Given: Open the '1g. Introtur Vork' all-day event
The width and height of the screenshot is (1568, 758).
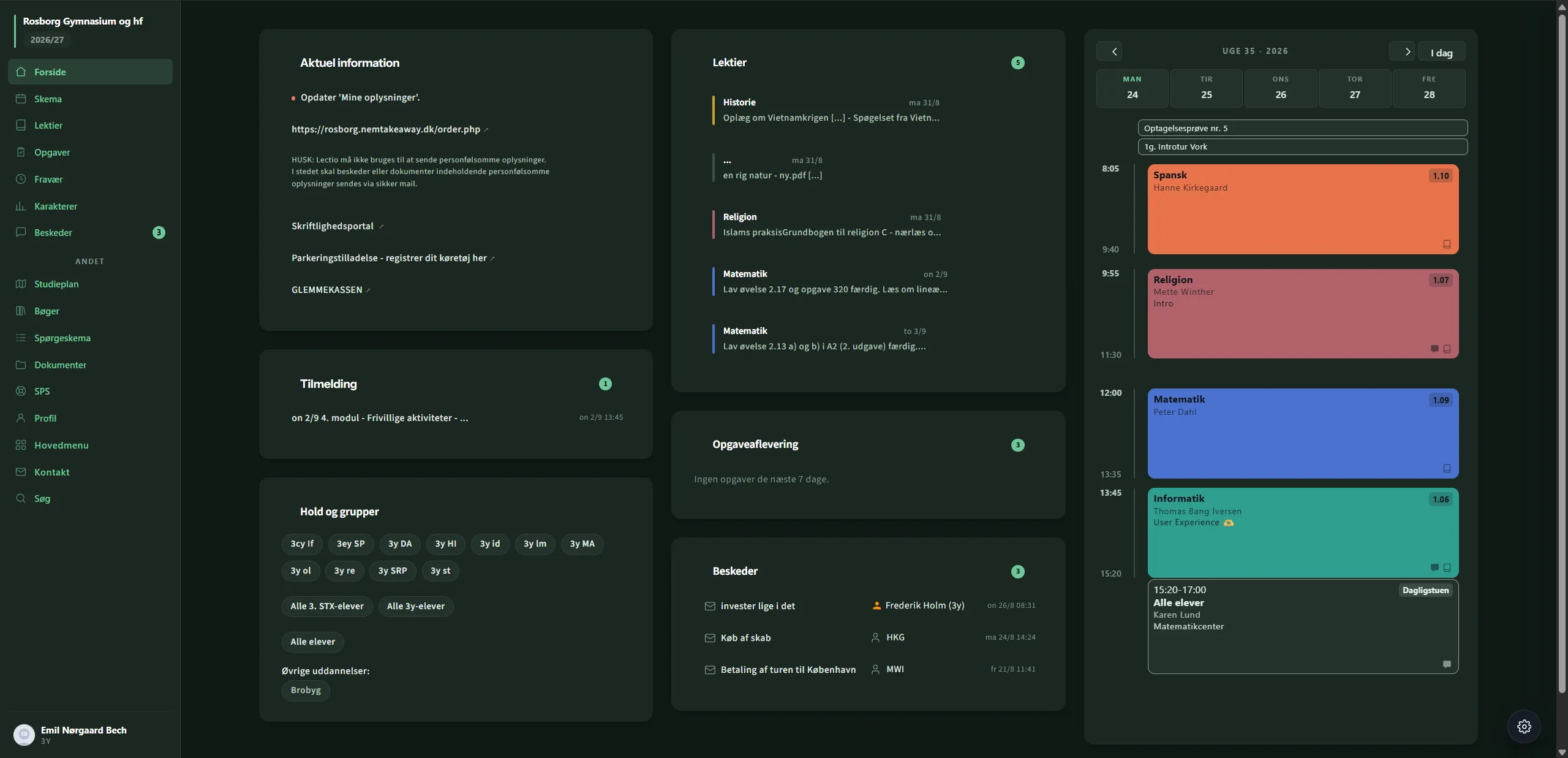Looking at the screenshot, I should 1303,146.
